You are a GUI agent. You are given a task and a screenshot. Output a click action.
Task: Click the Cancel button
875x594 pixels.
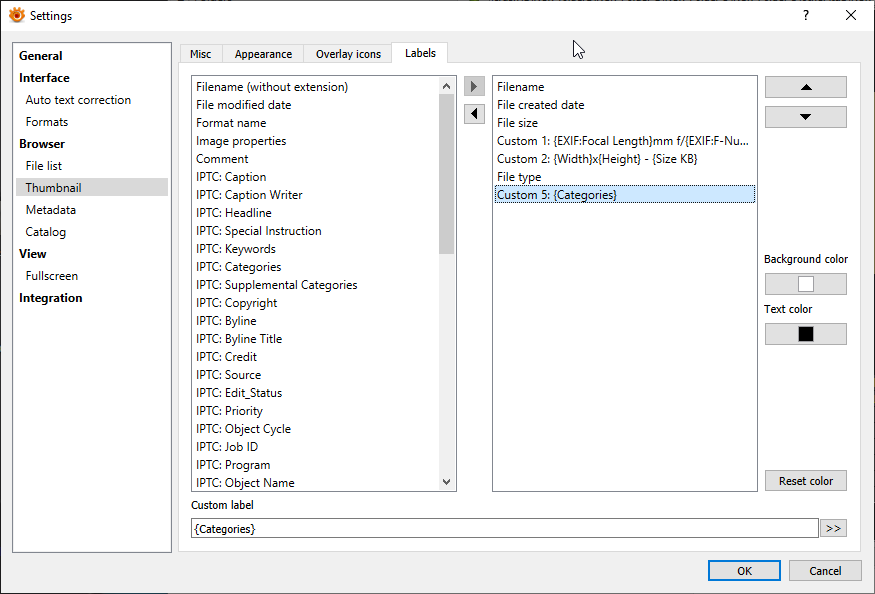(825, 571)
